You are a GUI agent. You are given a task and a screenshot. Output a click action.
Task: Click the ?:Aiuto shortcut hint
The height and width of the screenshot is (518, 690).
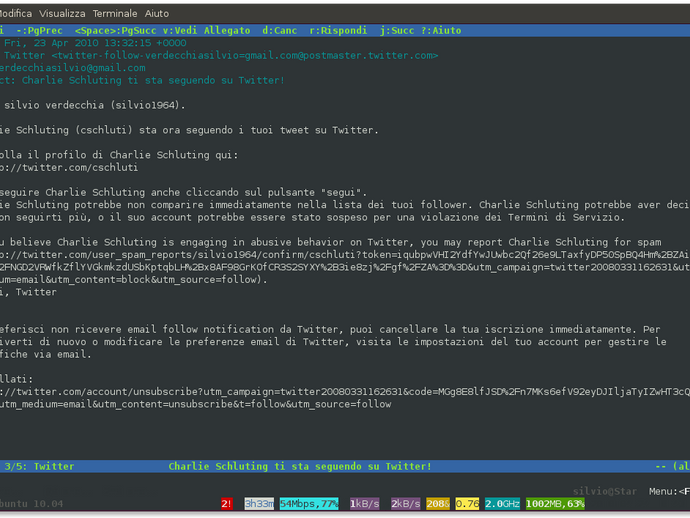click(441, 30)
